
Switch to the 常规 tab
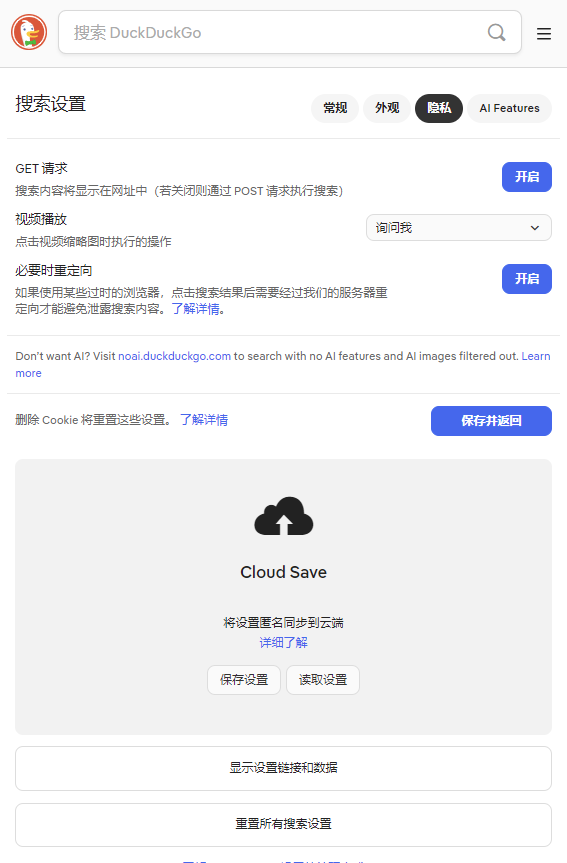click(x=335, y=108)
